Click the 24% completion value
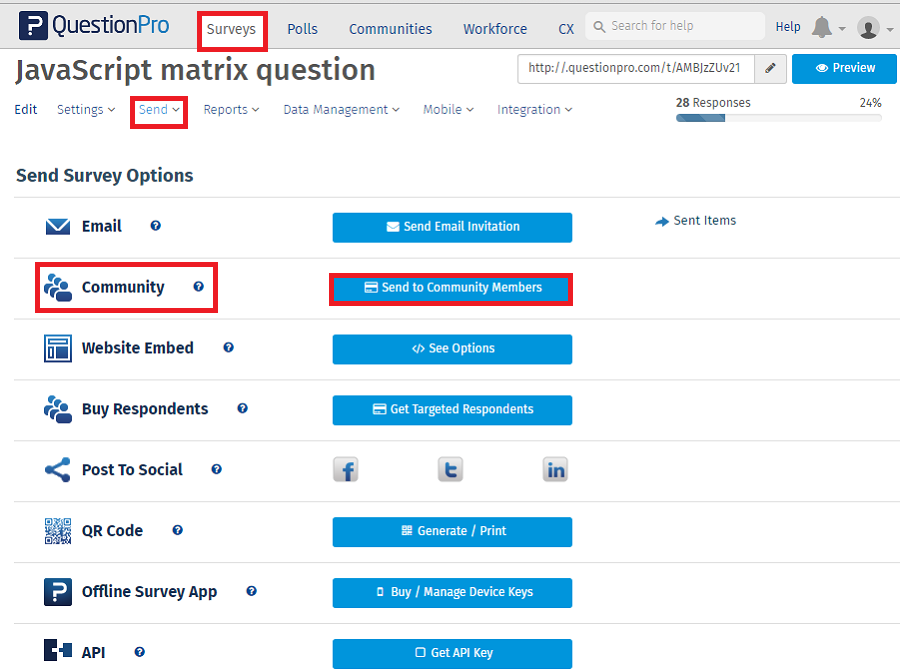 (870, 102)
